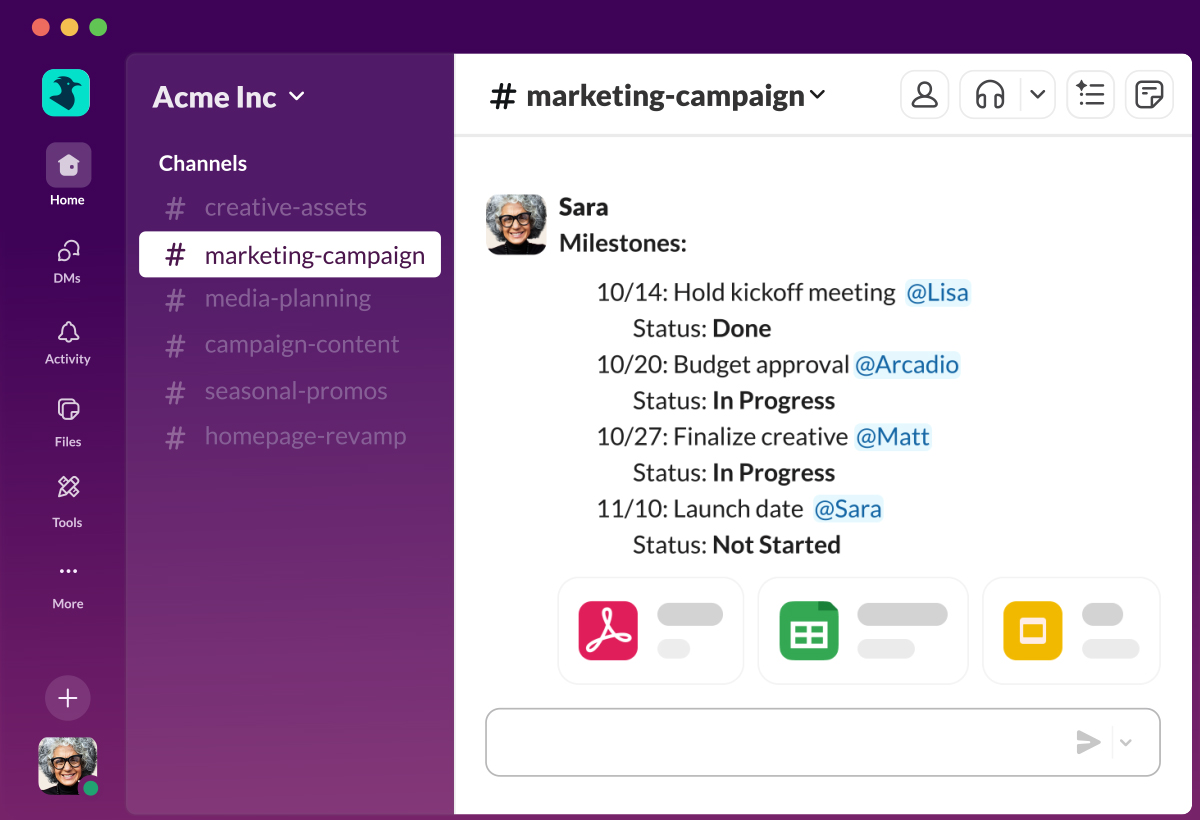Click into the message input field
Viewport: 1200px width, 820px height.
click(x=770, y=742)
